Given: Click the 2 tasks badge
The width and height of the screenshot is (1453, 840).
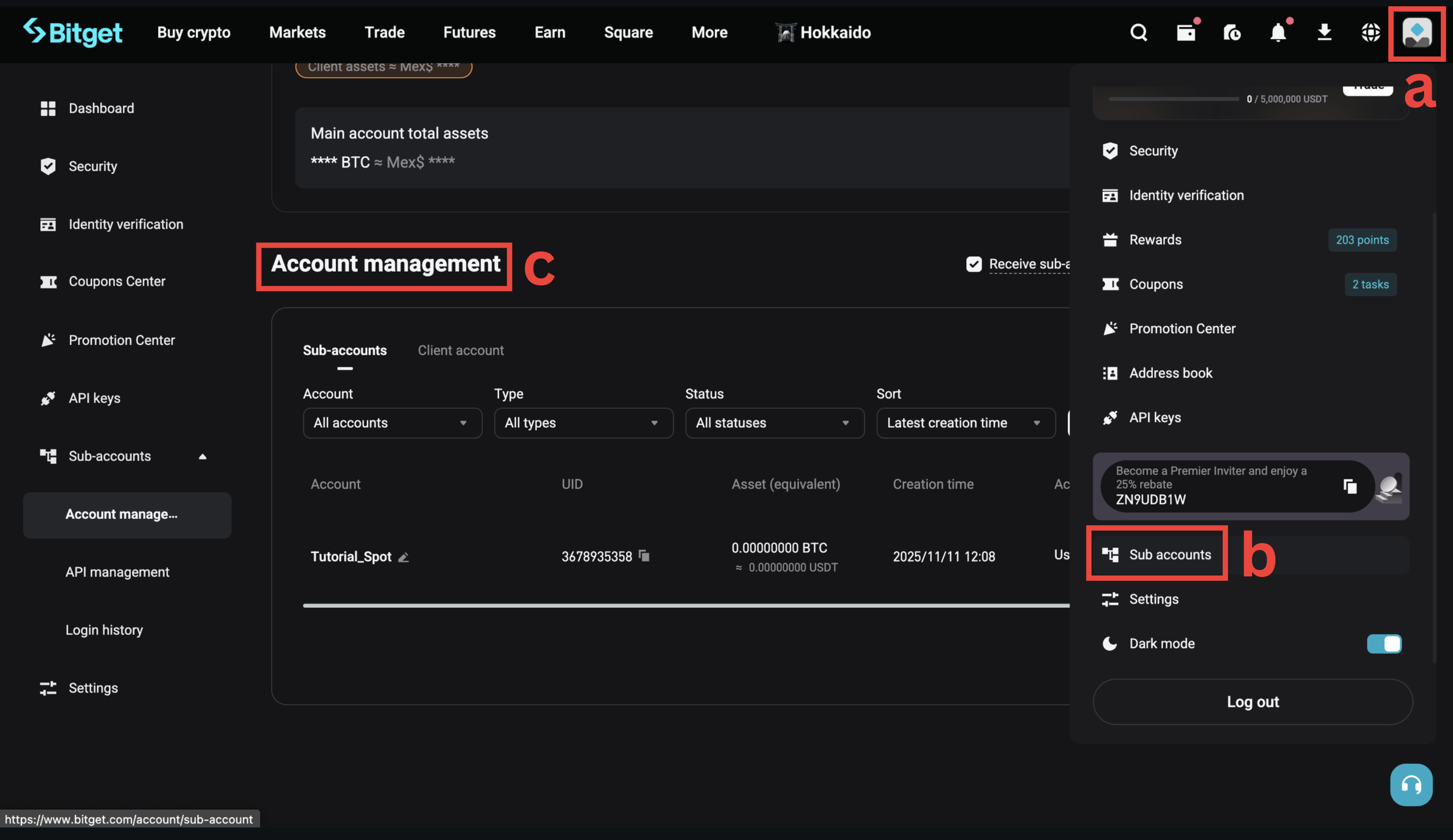Looking at the screenshot, I should 1370,284.
